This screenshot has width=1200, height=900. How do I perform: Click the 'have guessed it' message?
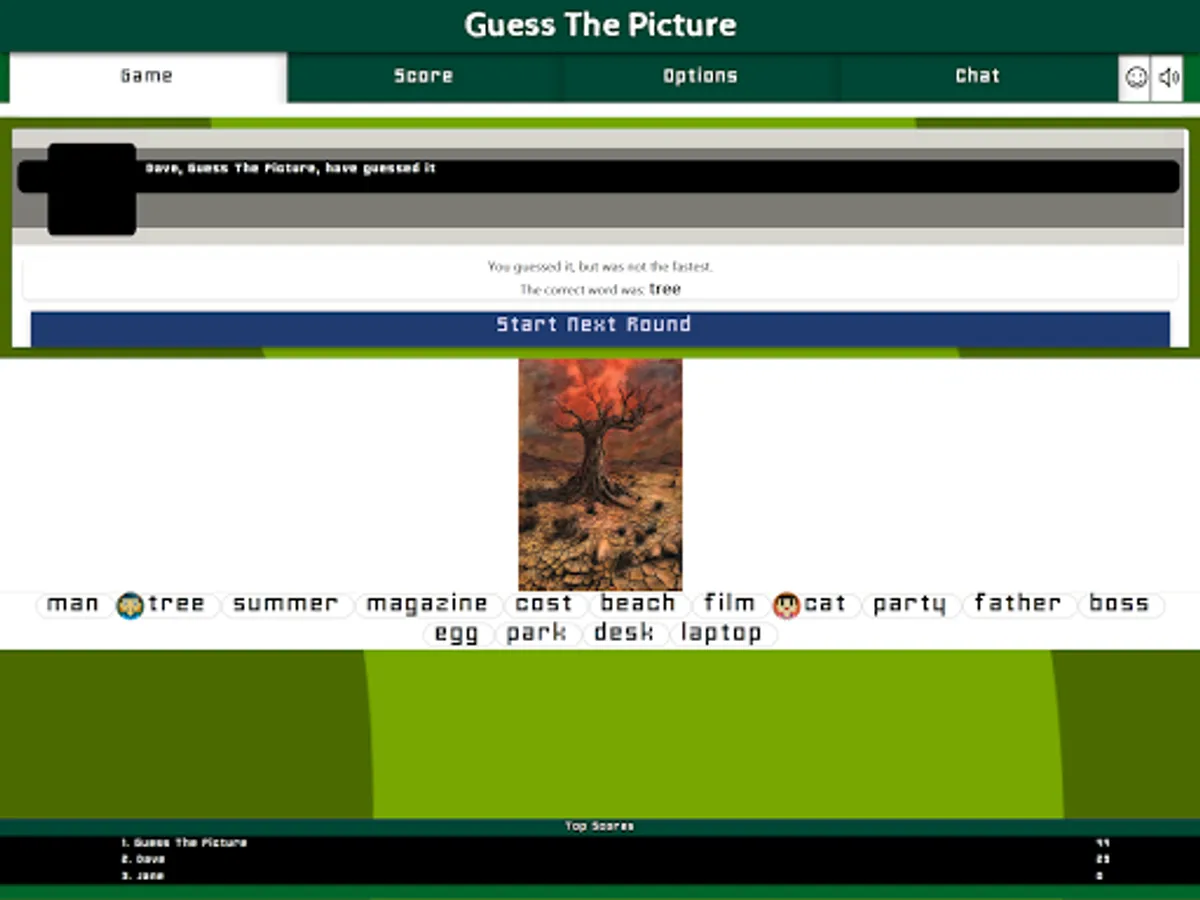[x=291, y=169]
